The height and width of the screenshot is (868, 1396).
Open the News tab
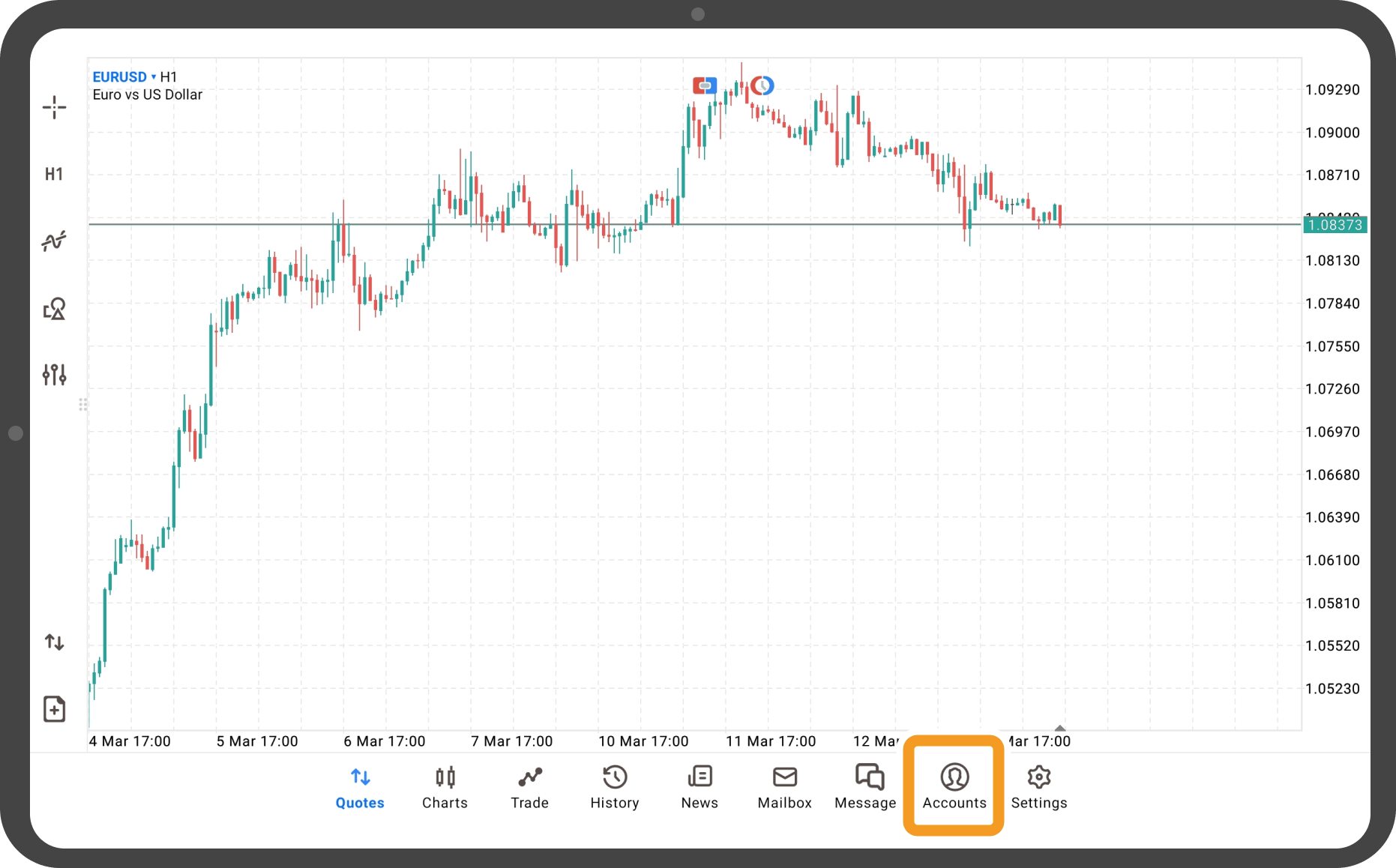(699, 787)
